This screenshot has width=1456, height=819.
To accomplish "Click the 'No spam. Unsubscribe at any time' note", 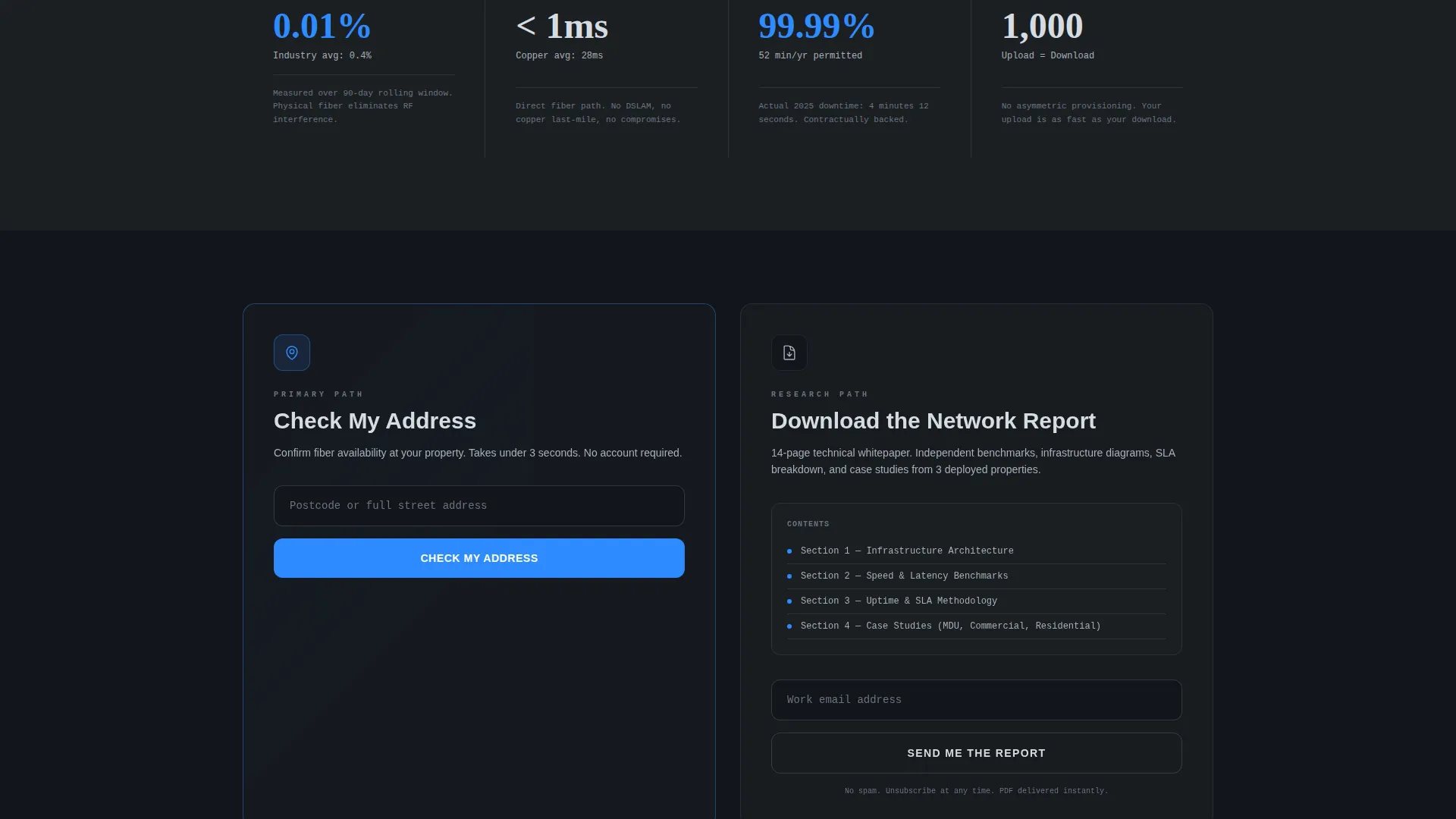I will pos(977,791).
